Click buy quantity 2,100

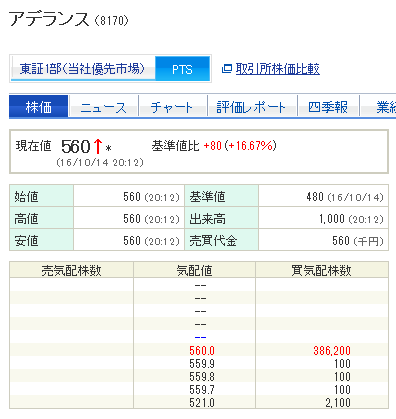tap(338, 402)
